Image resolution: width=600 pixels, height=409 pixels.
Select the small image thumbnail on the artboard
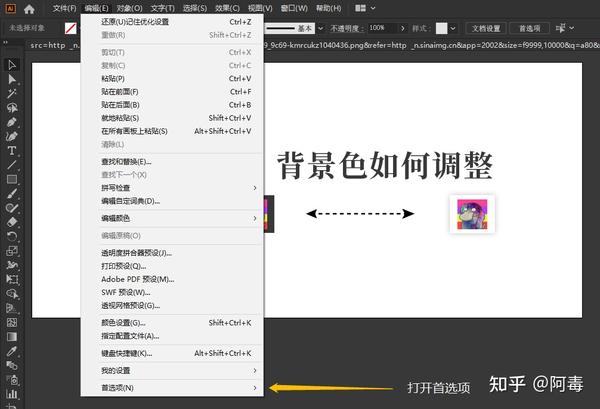click(x=472, y=214)
